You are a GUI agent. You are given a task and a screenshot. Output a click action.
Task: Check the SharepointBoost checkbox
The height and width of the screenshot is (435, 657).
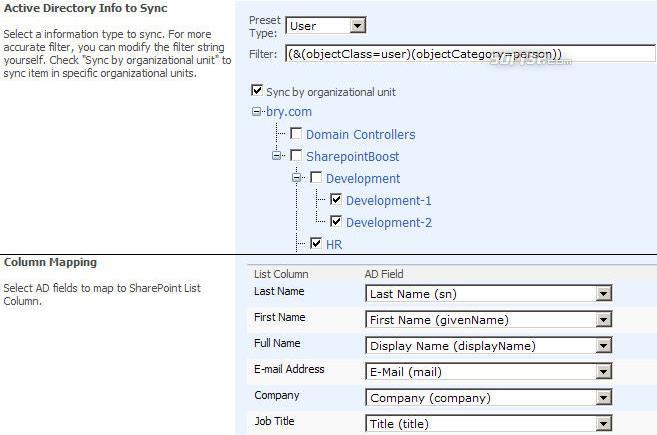(x=296, y=155)
